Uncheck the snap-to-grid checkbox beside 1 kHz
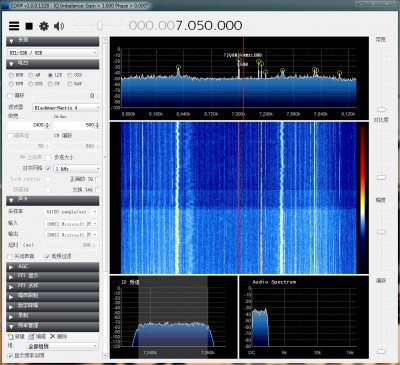Image resolution: width=400 pixels, height=365 pixels. click(x=48, y=169)
